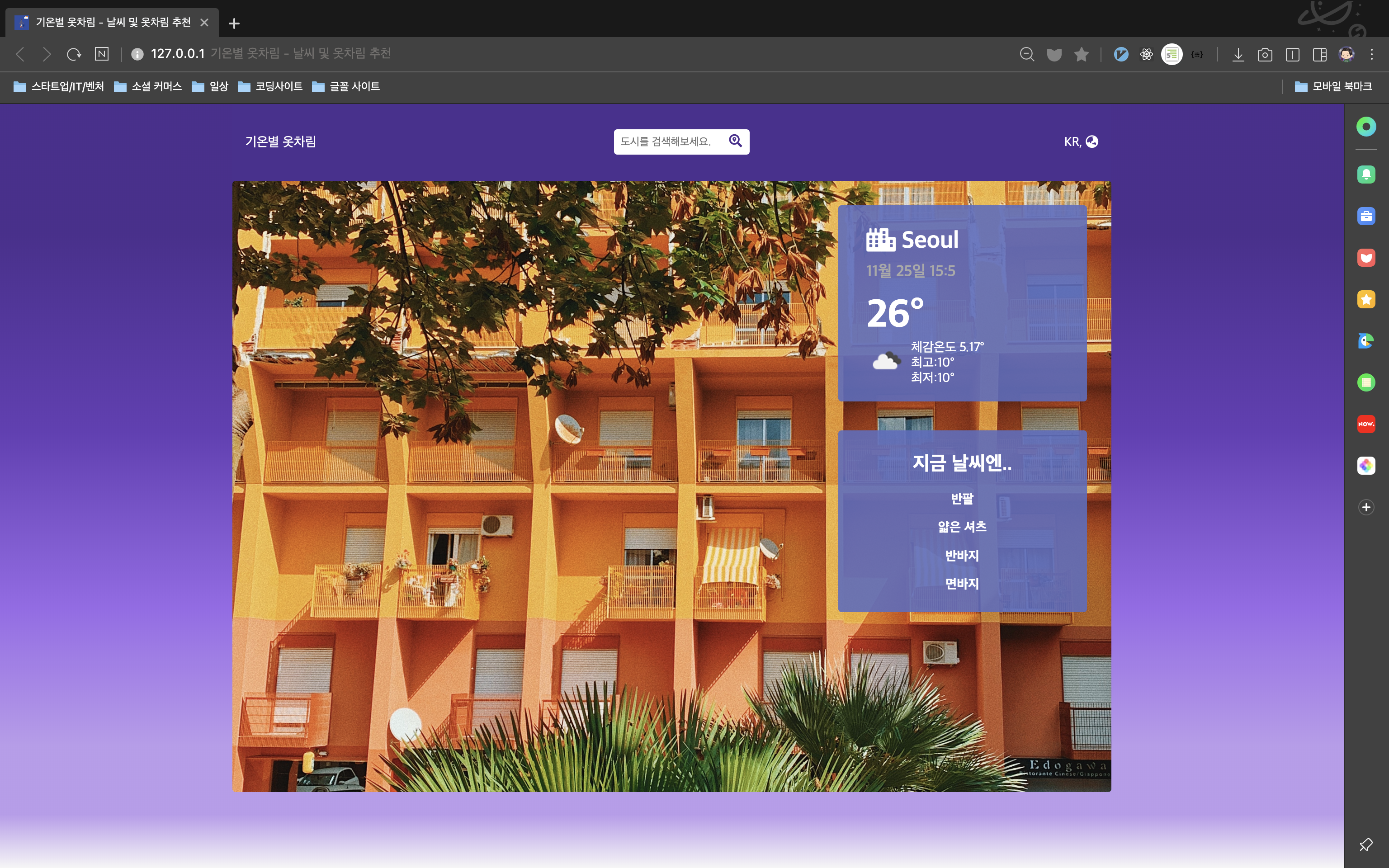Image resolution: width=1389 pixels, height=868 pixels.
Task: Click the green bell notification sidebar icon
Action: [1366, 175]
